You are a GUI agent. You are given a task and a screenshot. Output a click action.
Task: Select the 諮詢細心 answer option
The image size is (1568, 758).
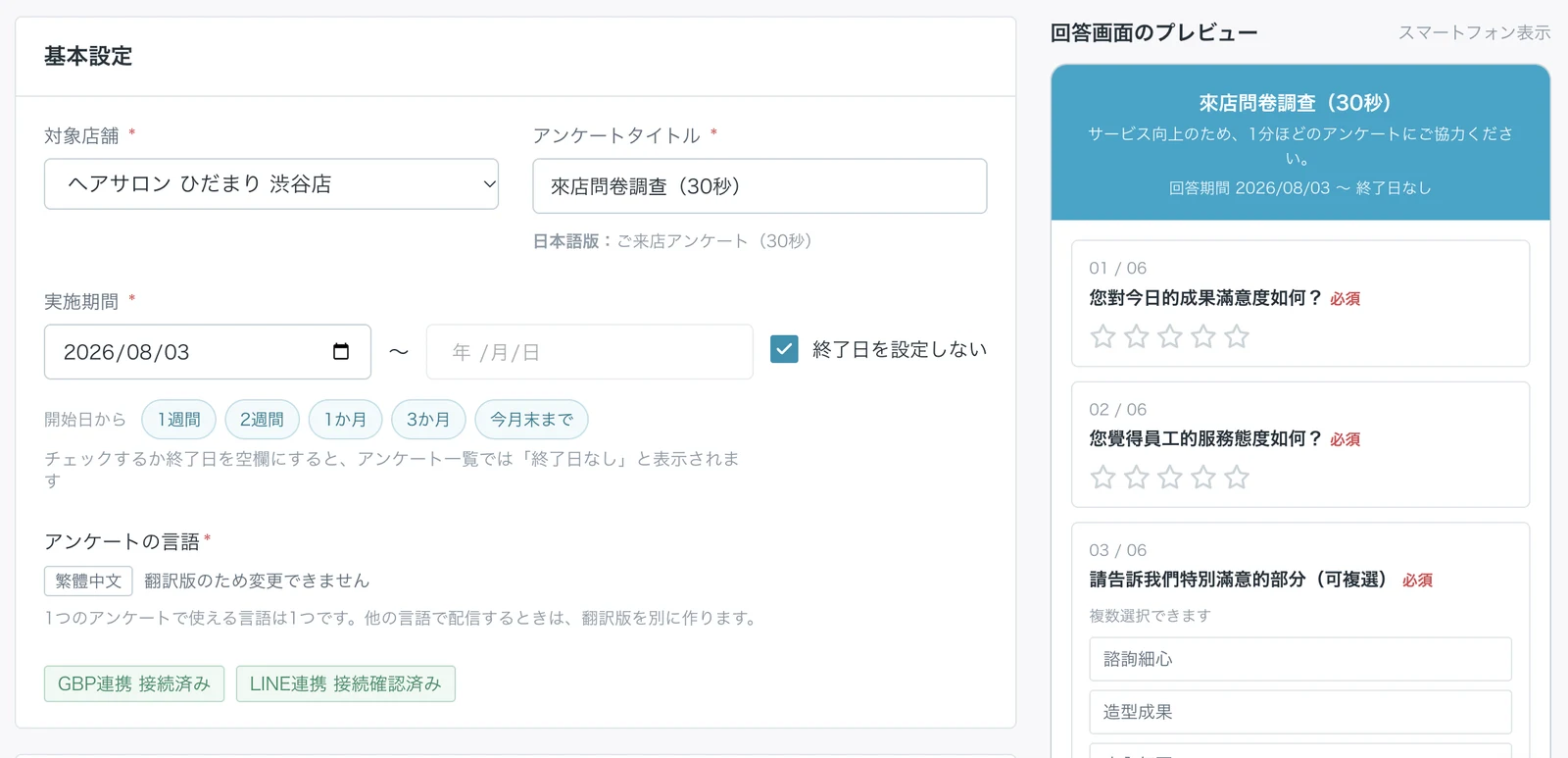pos(1300,659)
